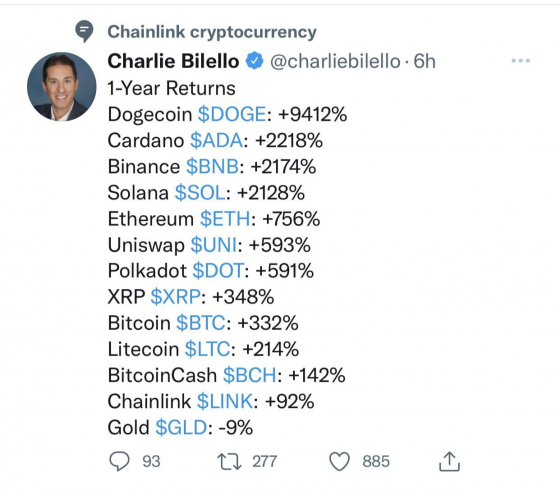
Task: Click the topic chat bubble icon
Action: (x=84, y=31)
